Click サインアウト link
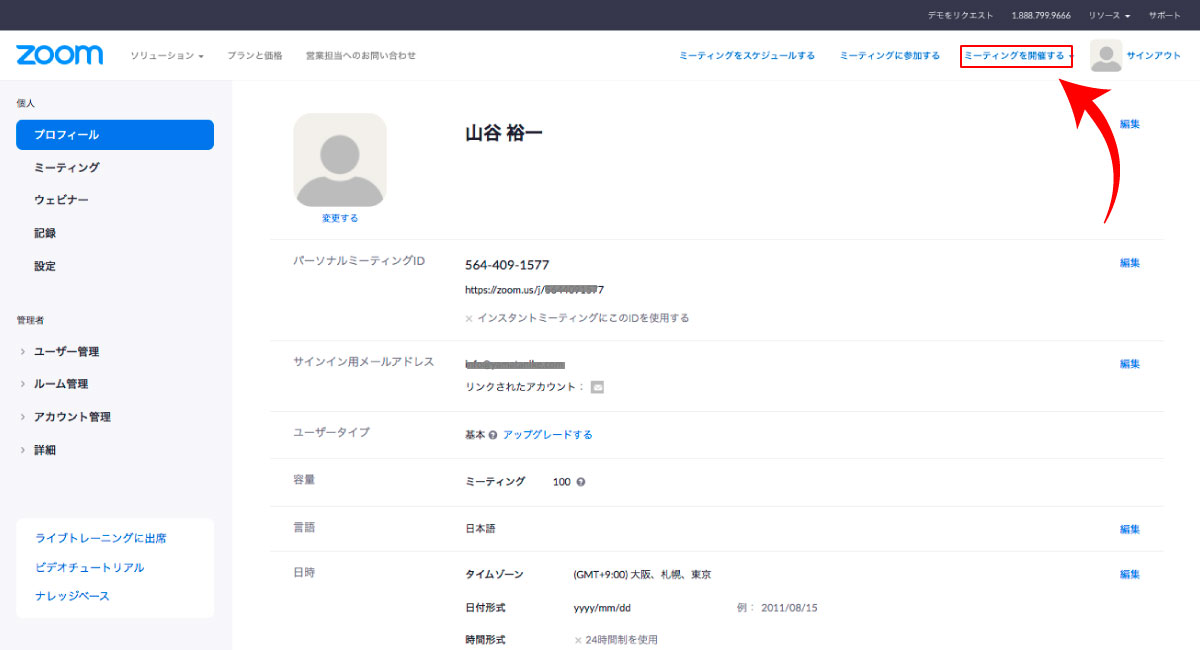Image resolution: width=1200 pixels, height=650 pixels. point(1154,56)
